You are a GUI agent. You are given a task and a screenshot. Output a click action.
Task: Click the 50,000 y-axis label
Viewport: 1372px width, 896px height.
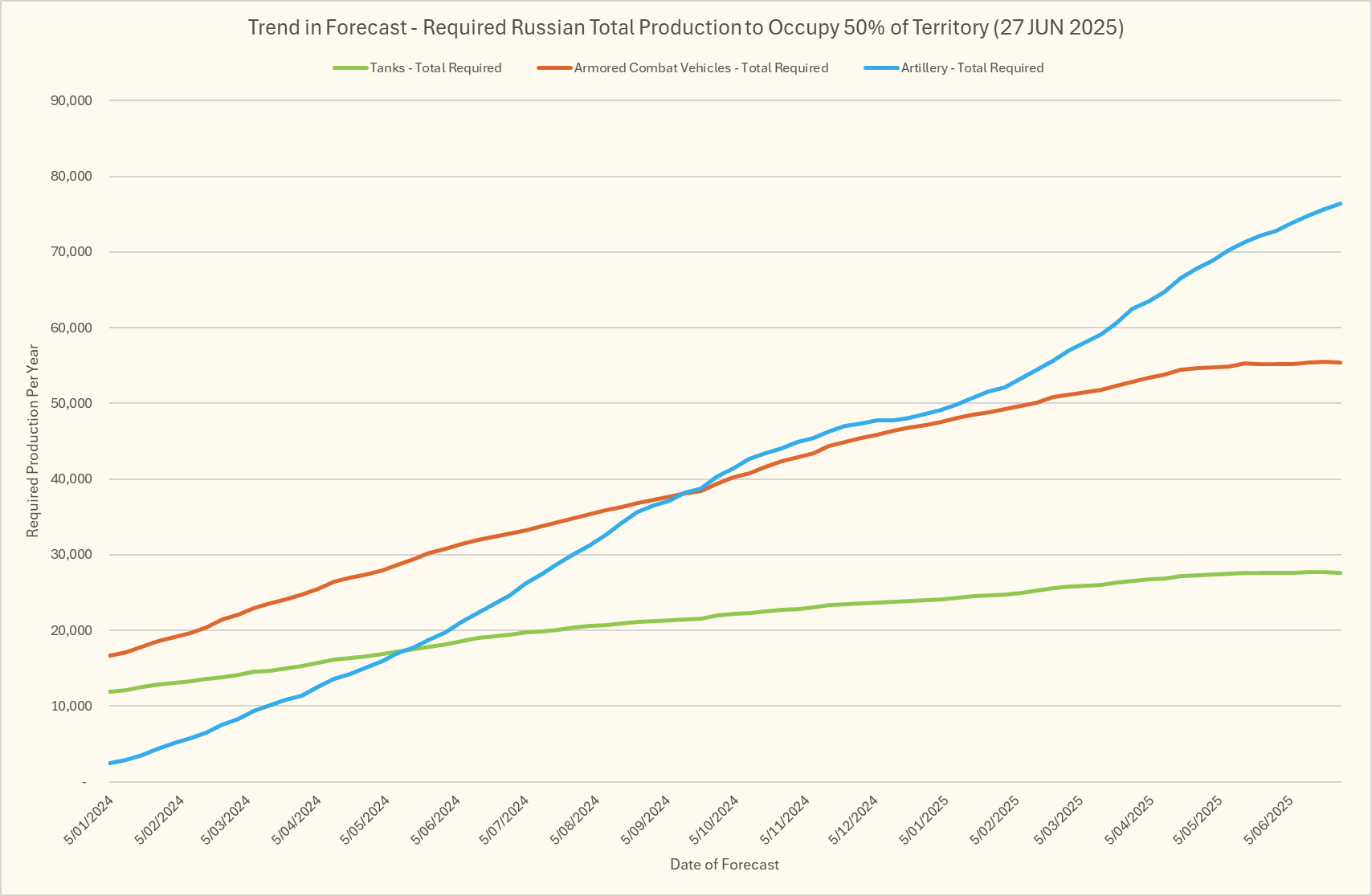coord(71,403)
